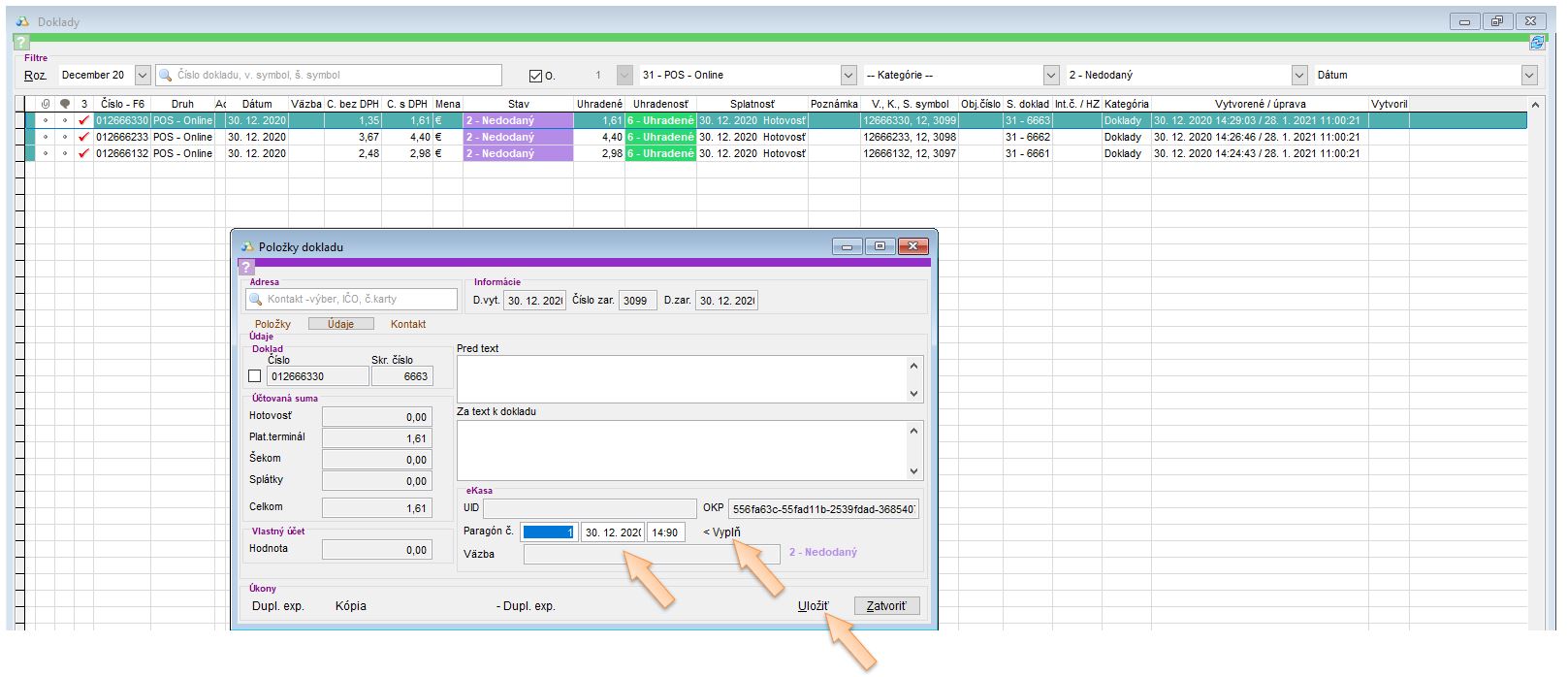Open the Kontakt tab
Screen dimensions: 1568x677
(408, 324)
